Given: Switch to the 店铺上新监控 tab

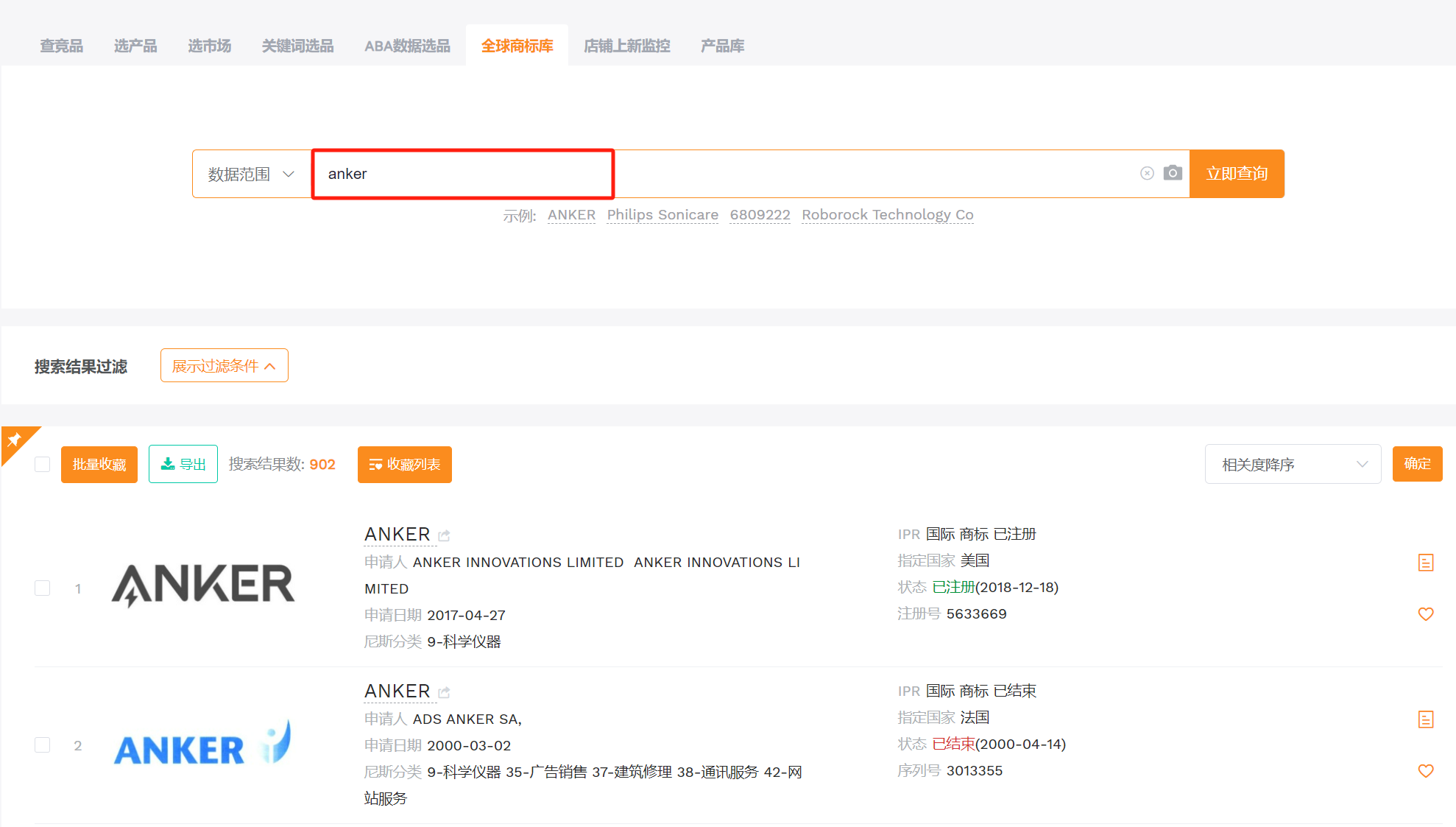Looking at the screenshot, I should click(627, 46).
